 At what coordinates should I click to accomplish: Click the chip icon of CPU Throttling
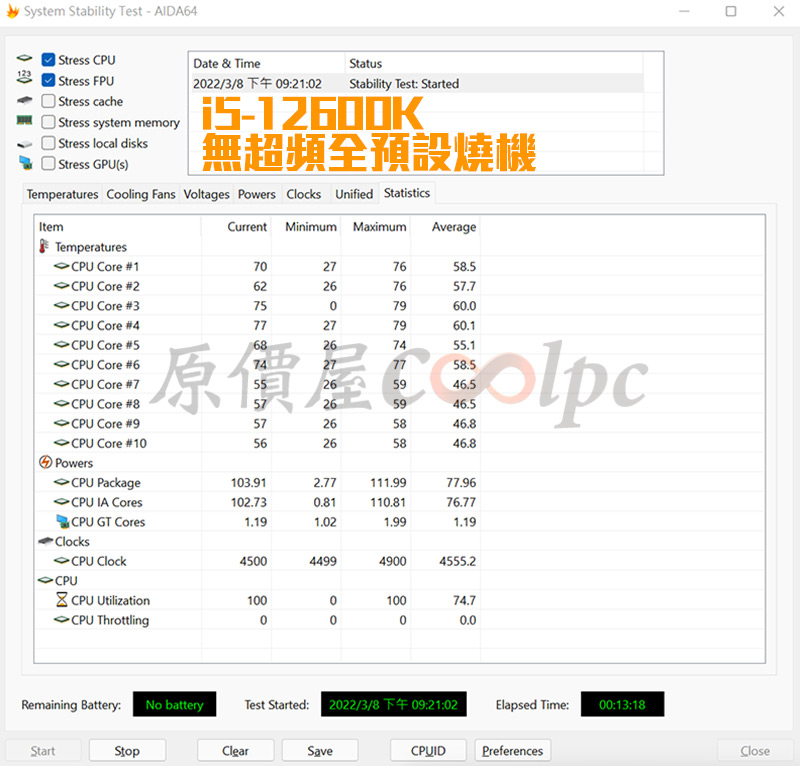pyautogui.click(x=62, y=620)
